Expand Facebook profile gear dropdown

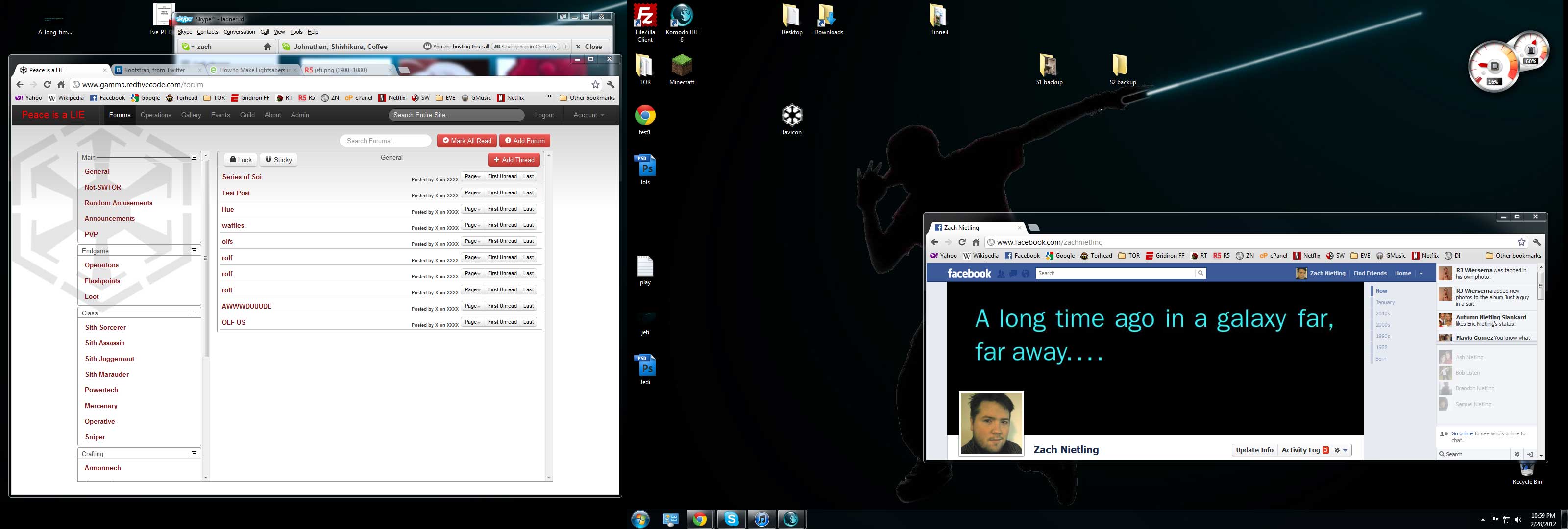pyautogui.click(x=1341, y=450)
